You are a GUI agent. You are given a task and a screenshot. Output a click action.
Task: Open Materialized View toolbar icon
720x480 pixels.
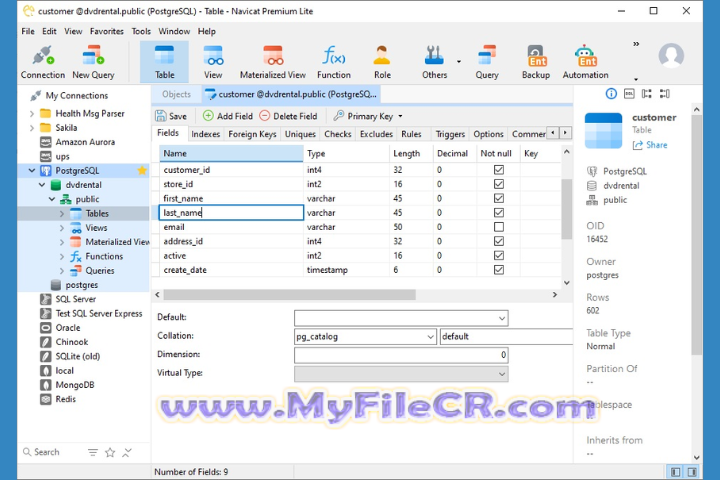273,62
